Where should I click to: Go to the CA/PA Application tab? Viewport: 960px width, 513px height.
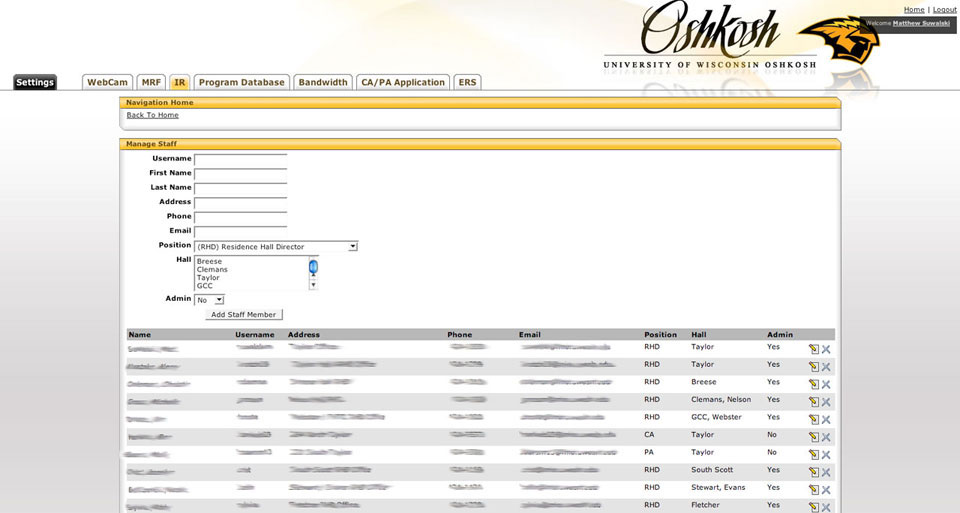click(x=402, y=83)
